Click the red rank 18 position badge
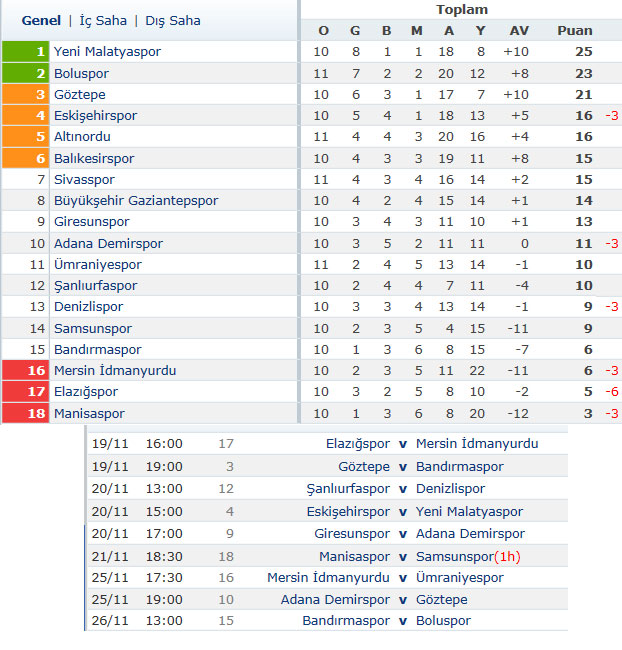 pyautogui.click(x=26, y=413)
